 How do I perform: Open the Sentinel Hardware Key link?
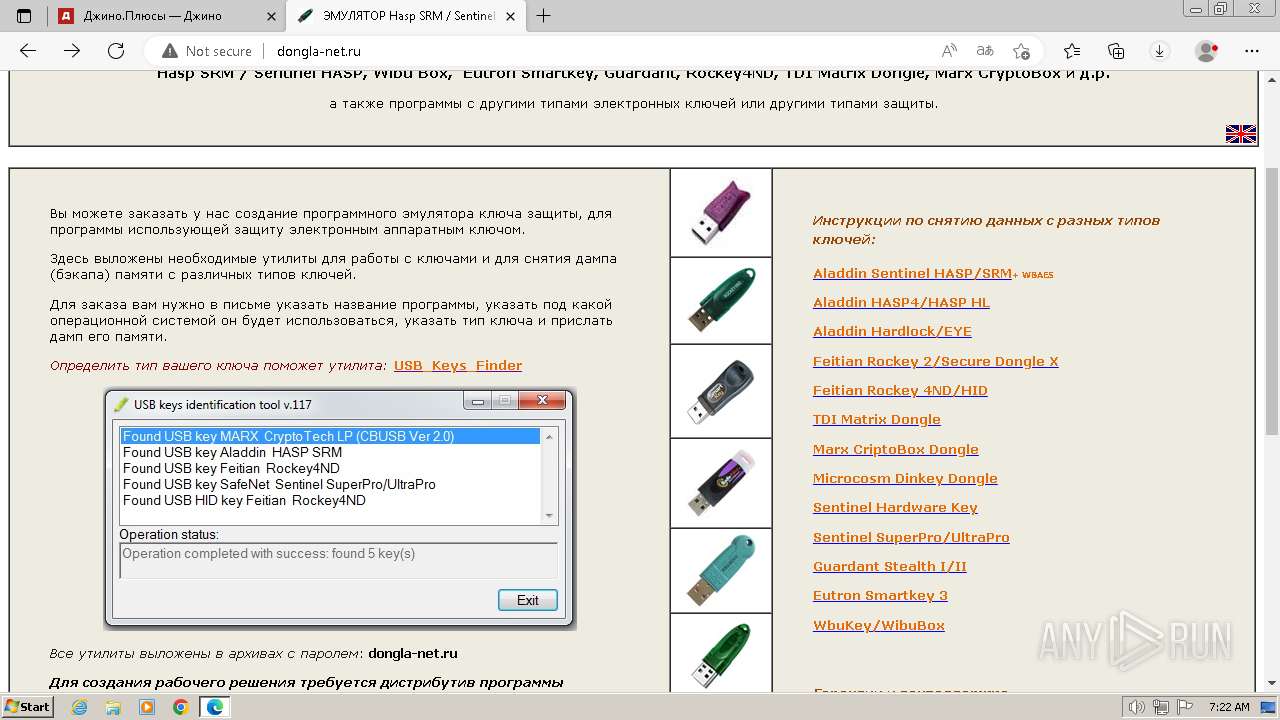(x=895, y=507)
